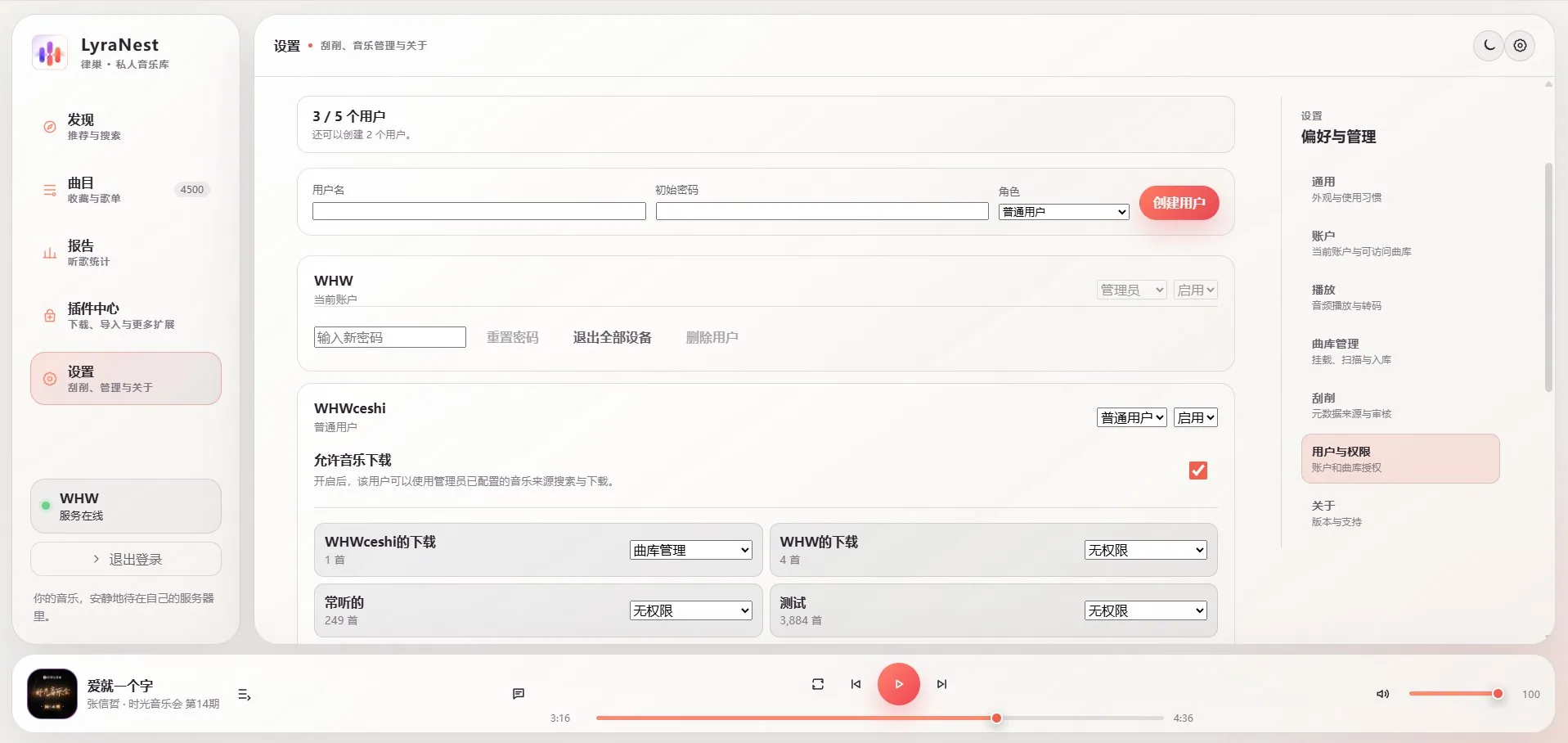Open the play queue list icon
The height and width of the screenshot is (743, 1568).
[244, 695]
